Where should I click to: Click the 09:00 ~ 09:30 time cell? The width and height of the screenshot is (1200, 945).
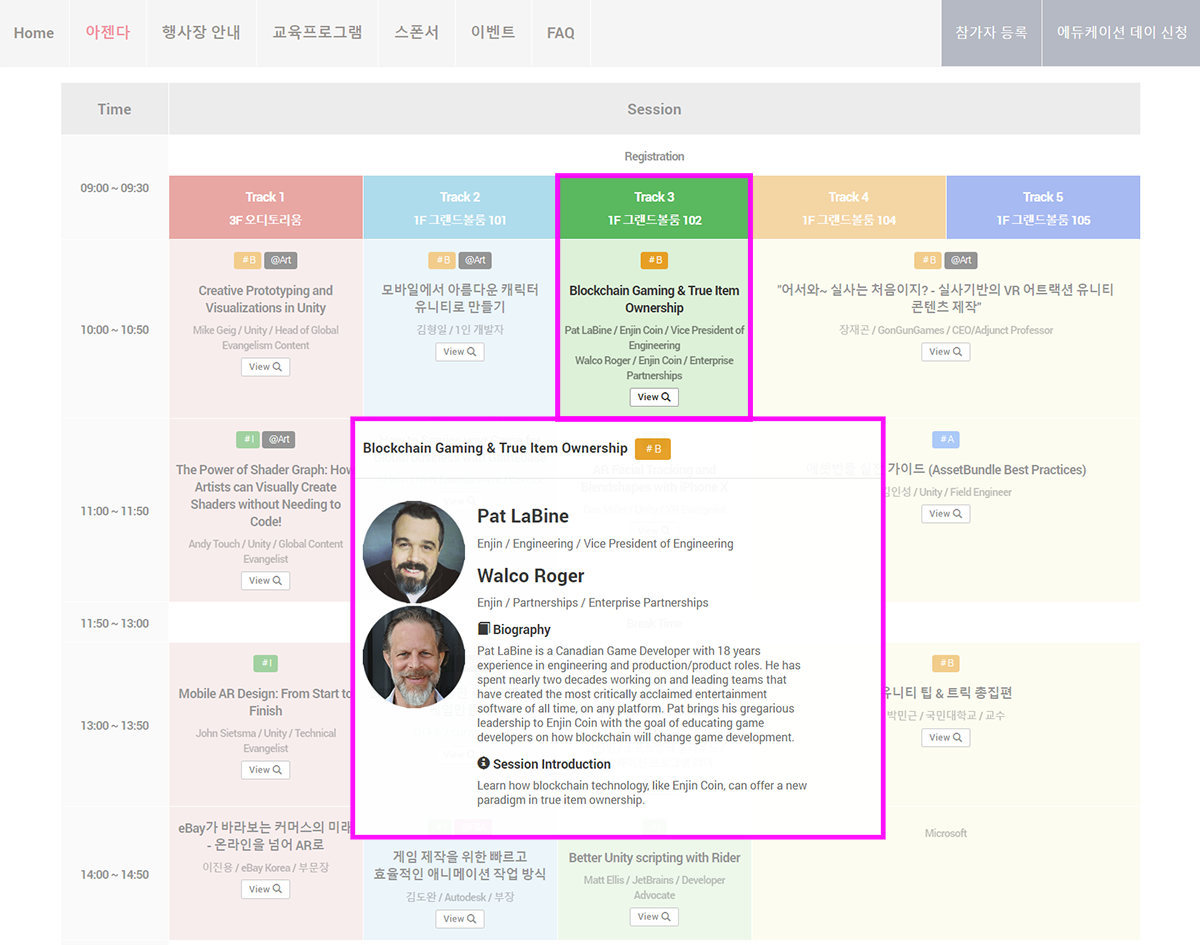pos(114,188)
